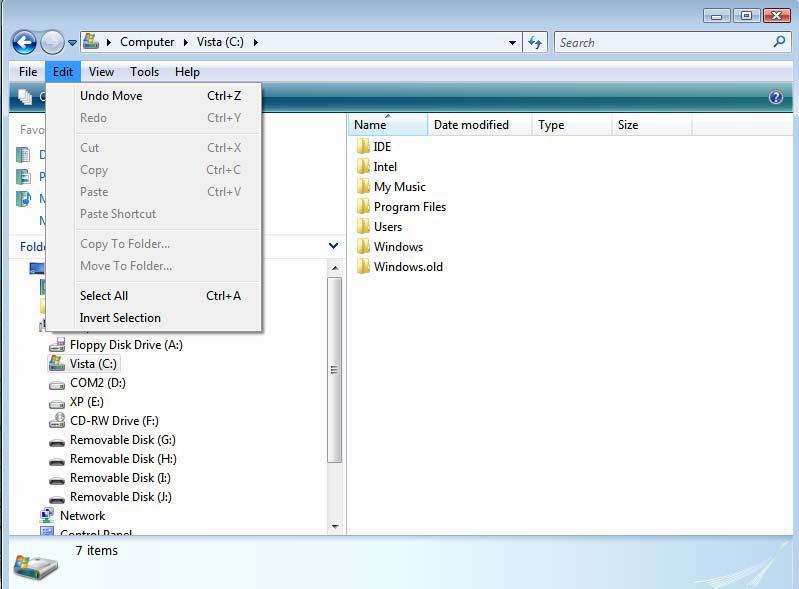Click the magnifier search icon
Screen dimensions: 799x589
pyautogui.click(x=779, y=42)
